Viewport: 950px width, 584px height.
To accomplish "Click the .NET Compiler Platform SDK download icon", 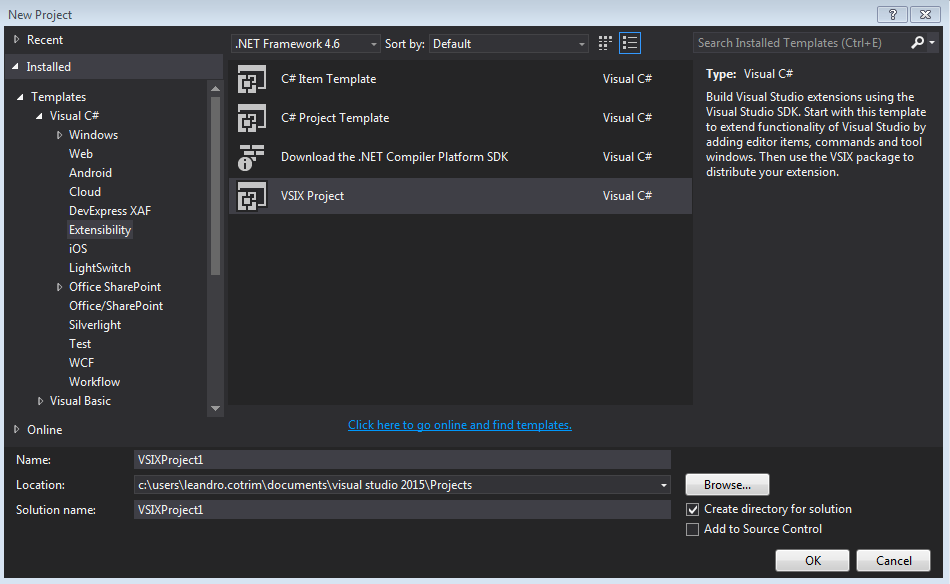I will (251, 157).
